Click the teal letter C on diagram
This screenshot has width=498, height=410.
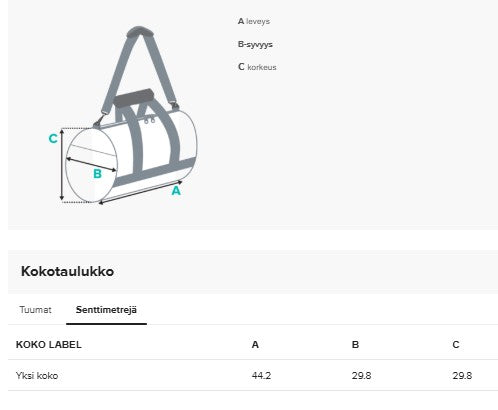[x=53, y=138]
